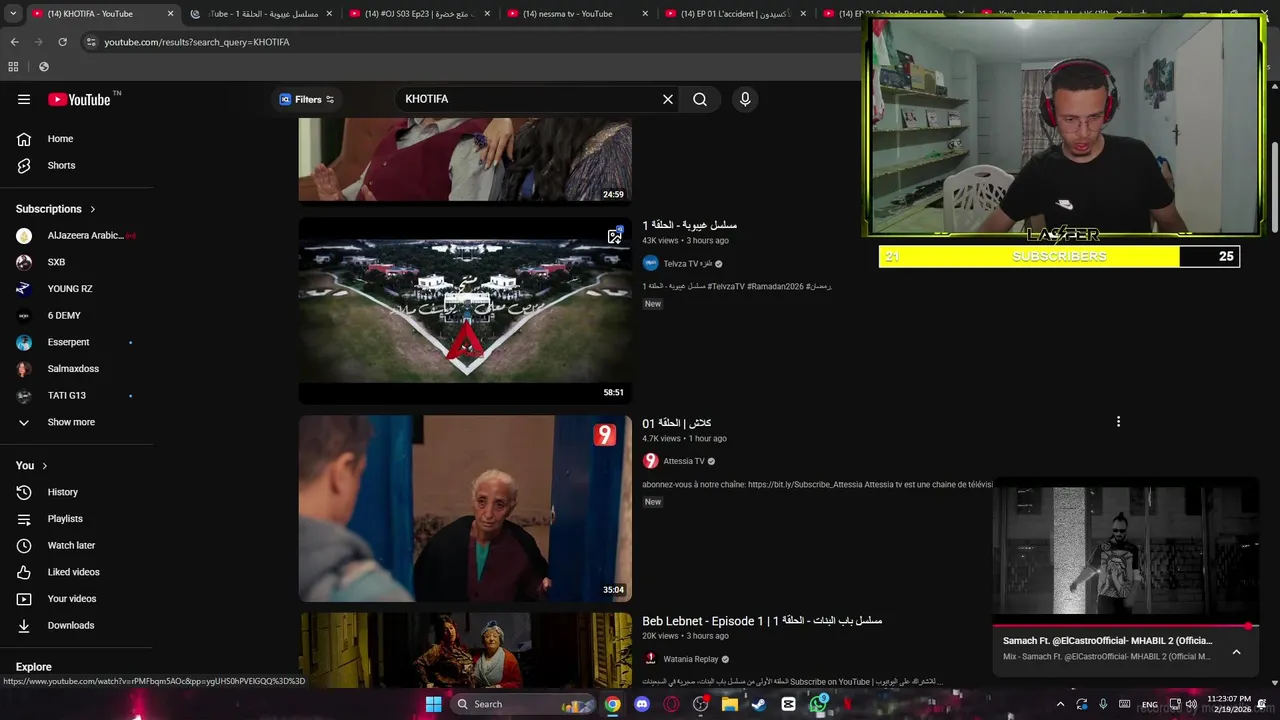Open more options for Attessia video
The width and height of the screenshot is (1280, 720).
click(x=1118, y=422)
